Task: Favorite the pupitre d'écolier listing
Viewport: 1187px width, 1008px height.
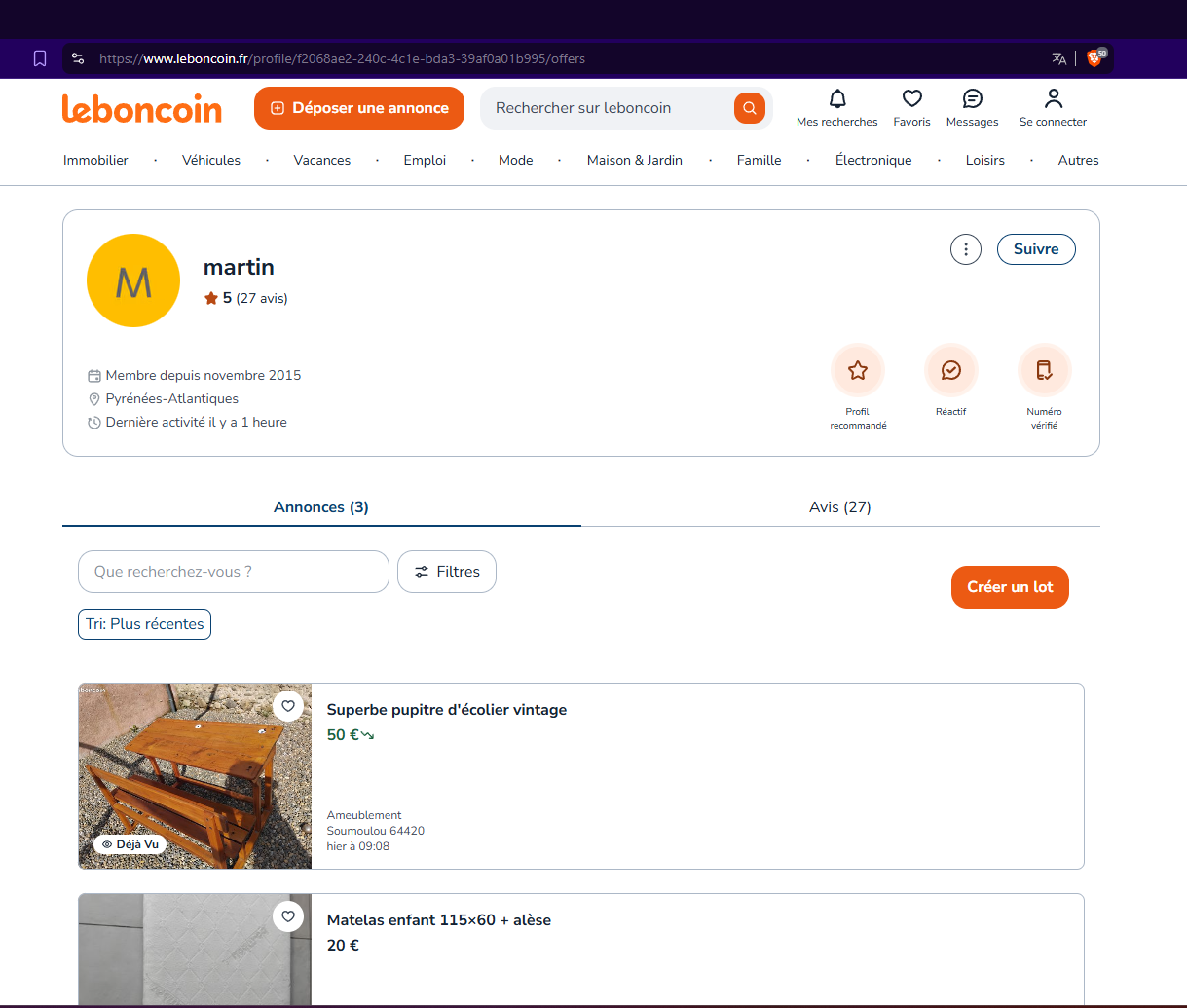Action: point(287,706)
